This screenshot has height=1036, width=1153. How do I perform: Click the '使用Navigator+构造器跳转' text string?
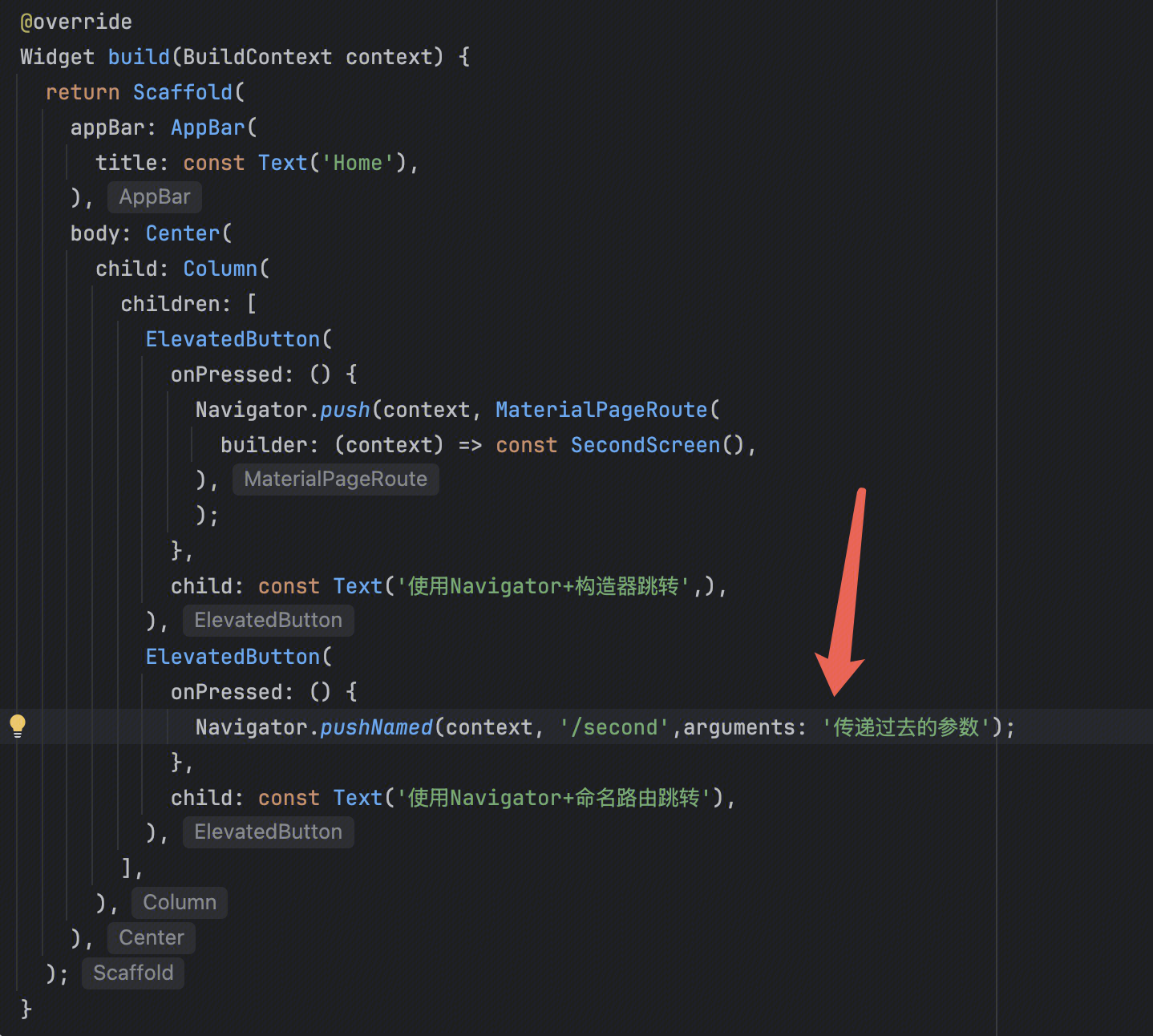click(x=544, y=586)
